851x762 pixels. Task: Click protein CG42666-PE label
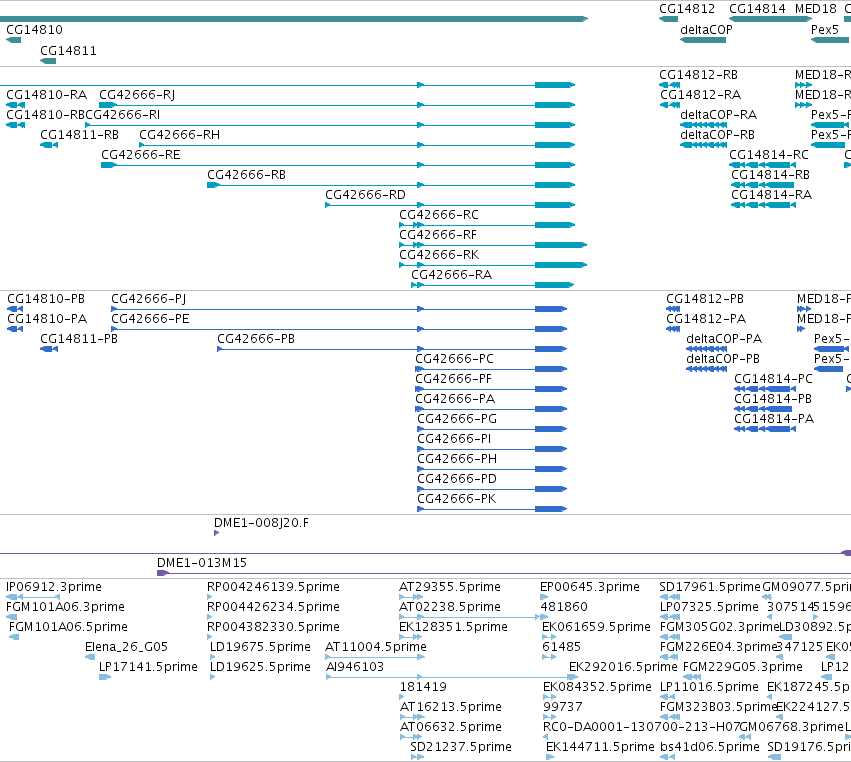[x=150, y=319]
